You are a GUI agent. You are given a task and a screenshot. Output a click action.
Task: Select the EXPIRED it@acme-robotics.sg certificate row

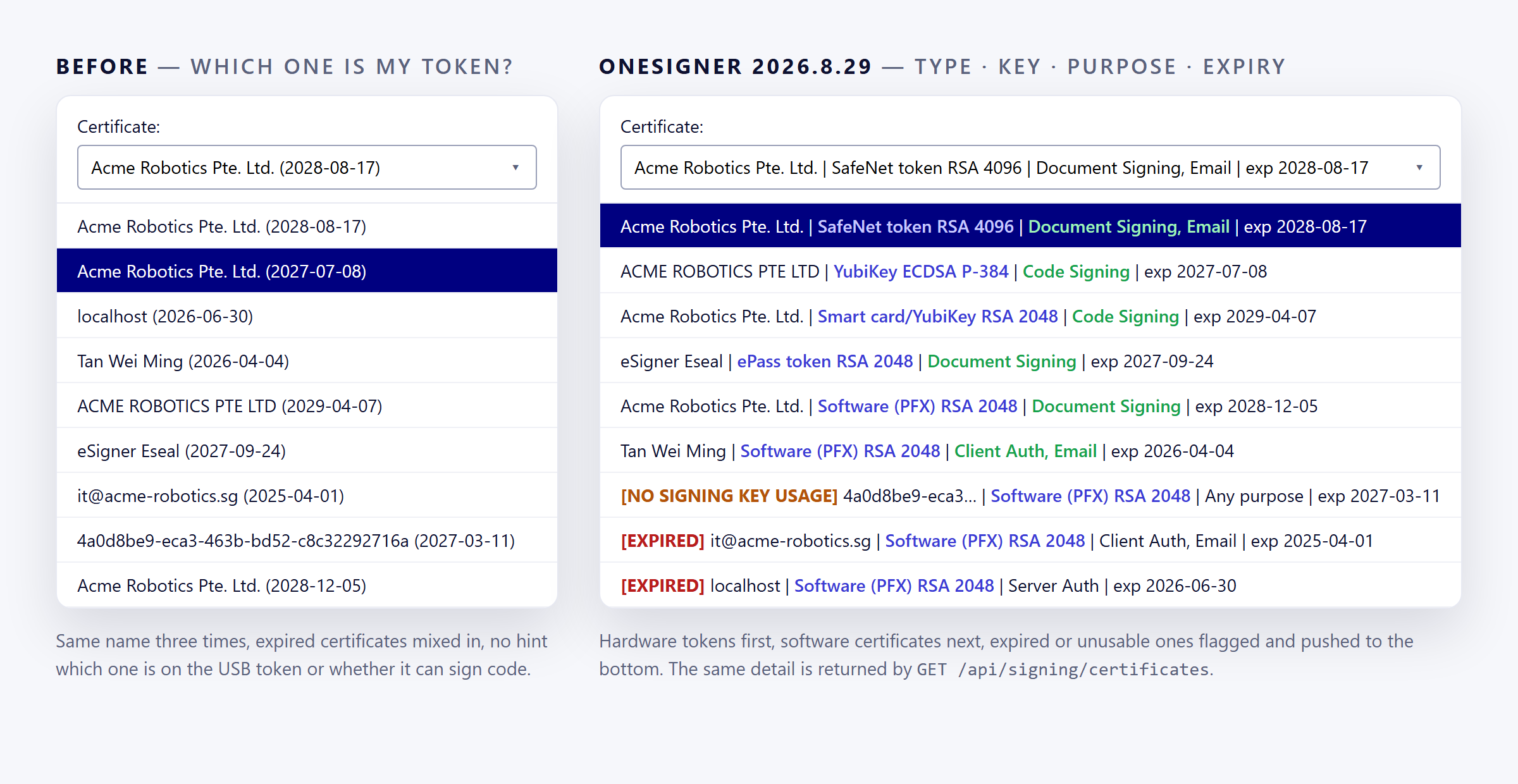1030,540
